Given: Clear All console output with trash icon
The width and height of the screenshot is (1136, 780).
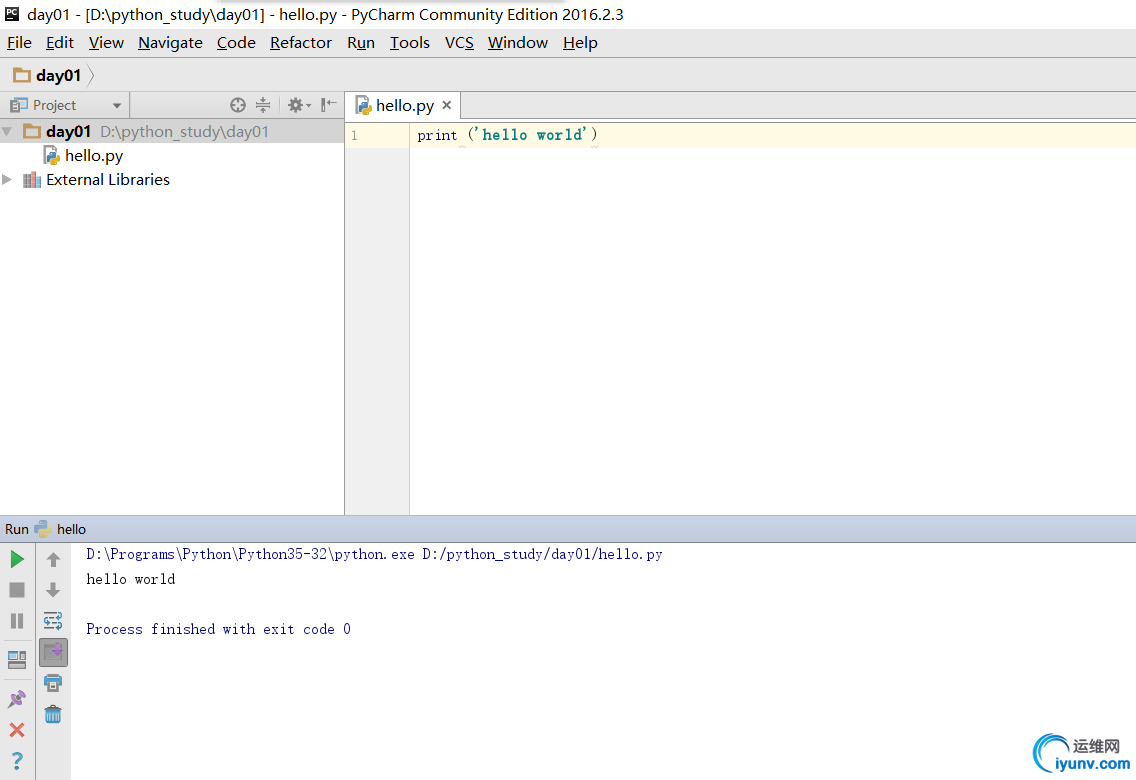Looking at the screenshot, I should pos(53,715).
